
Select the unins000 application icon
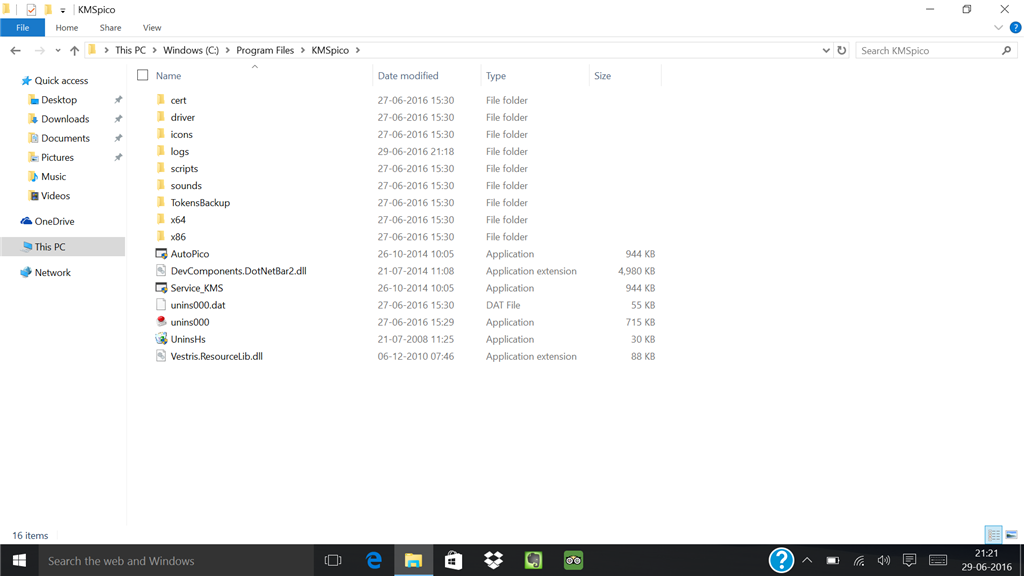[161, 321]
